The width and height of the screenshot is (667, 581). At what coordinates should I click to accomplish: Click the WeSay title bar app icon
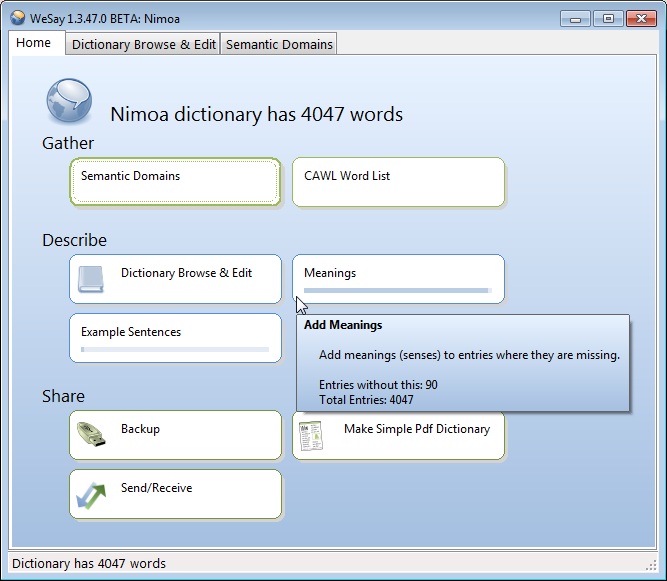17,18
